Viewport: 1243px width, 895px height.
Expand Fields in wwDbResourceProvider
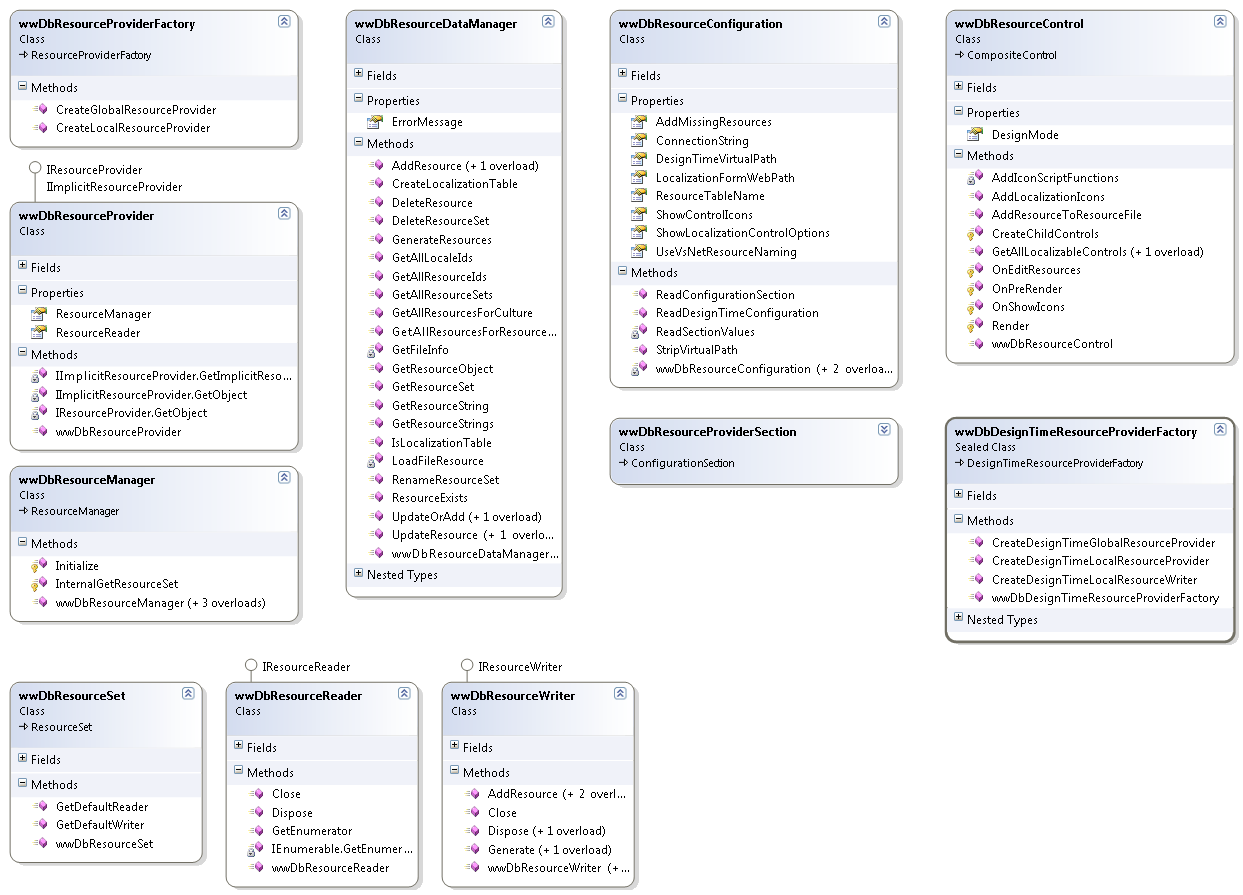(23, 266)
